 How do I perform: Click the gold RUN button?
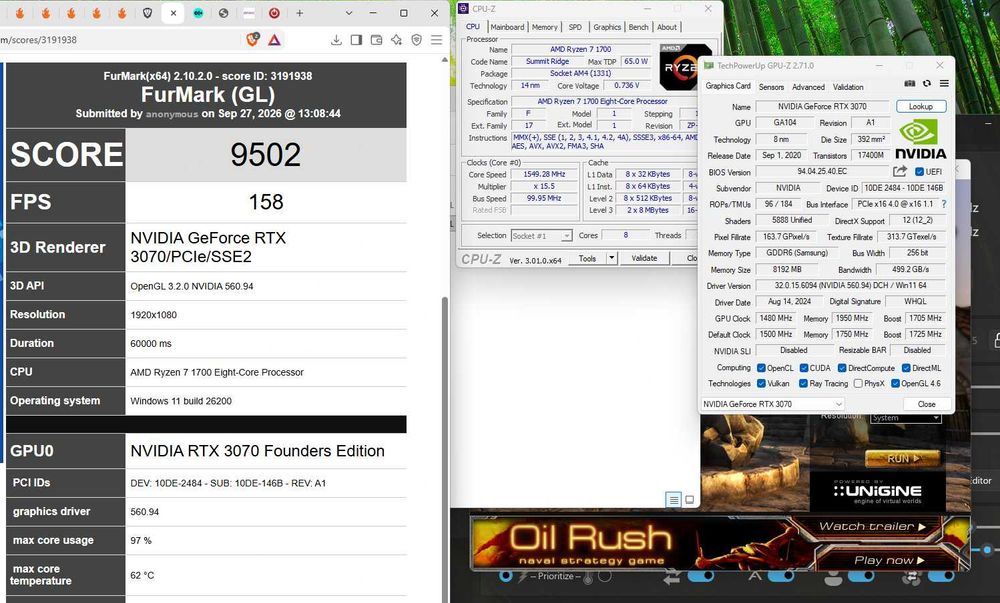(902, 458)
